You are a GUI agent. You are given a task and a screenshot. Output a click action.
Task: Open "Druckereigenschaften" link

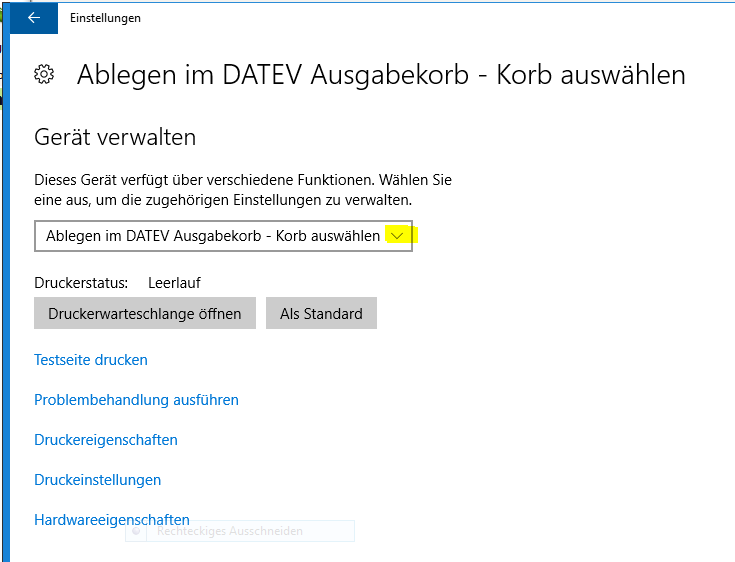(x=106, y=440)
